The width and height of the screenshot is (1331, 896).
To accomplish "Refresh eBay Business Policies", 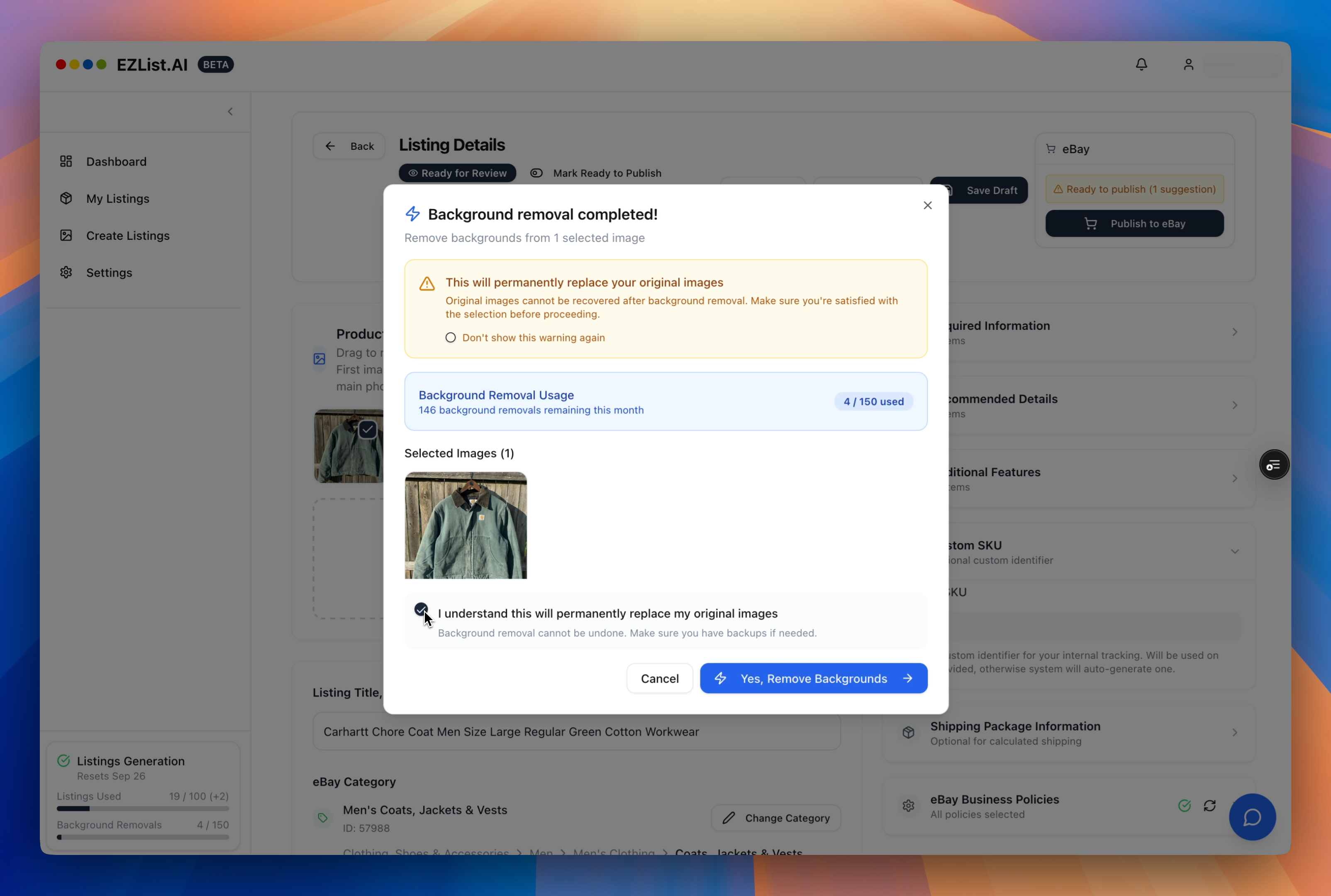I will [1209, 806].
